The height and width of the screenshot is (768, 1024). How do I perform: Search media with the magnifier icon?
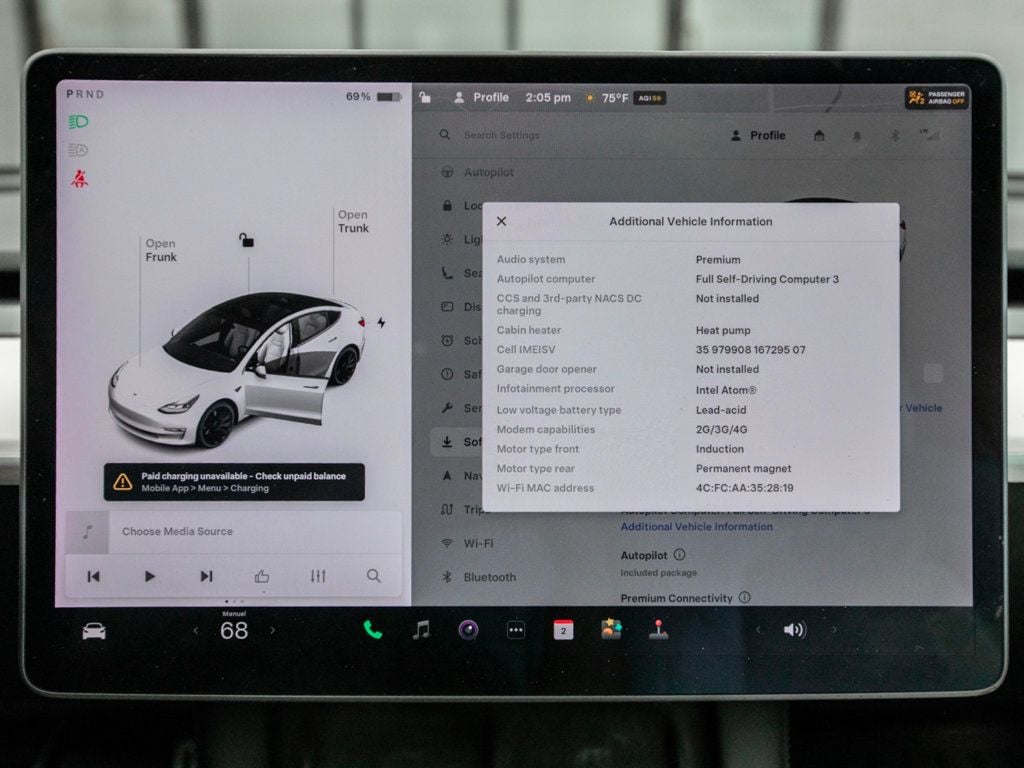pyautogui.click(x=374, y=576)
